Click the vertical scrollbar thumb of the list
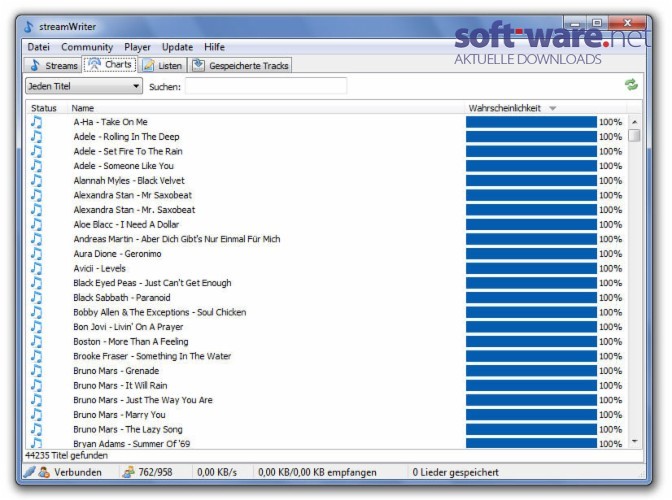The image size is (672, 500). pos(635,135)
